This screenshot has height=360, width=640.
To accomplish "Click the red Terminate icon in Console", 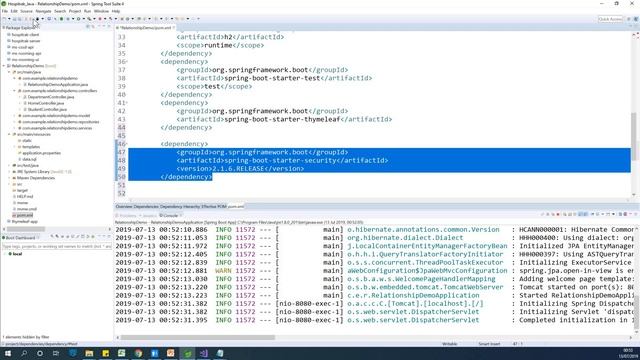I will click(558, 214).
